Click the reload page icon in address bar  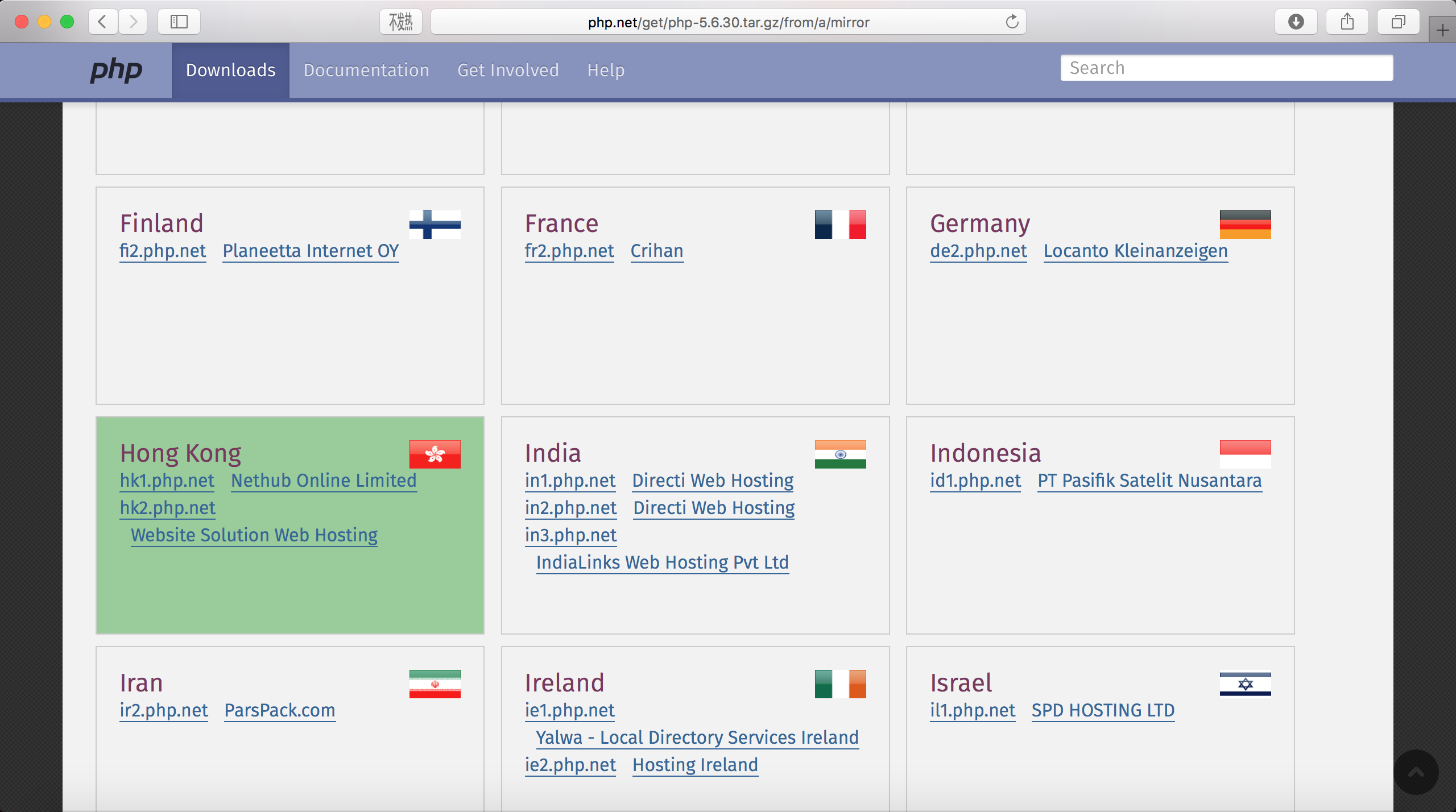point(1012,22)
